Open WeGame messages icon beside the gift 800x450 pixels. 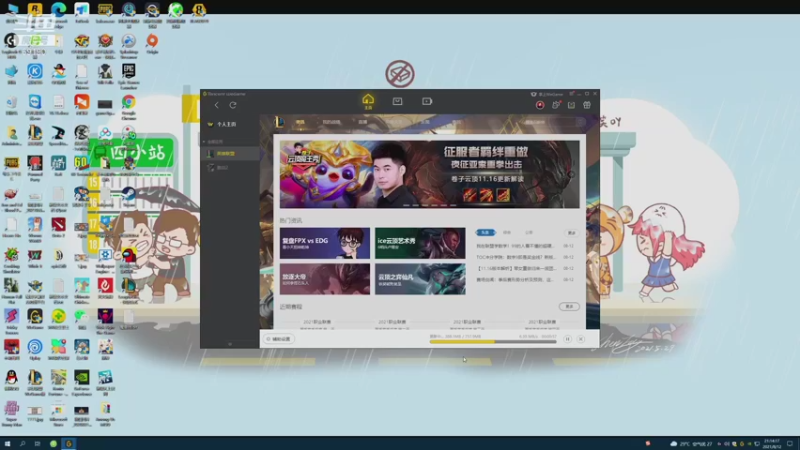click(x=571, y=105)
